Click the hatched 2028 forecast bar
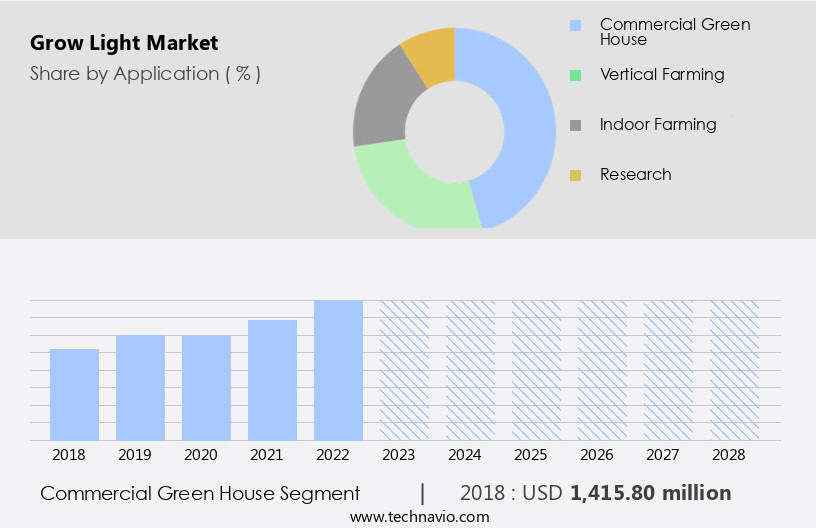816x528 pixels. pyautogui.click(x=734, y=370)
